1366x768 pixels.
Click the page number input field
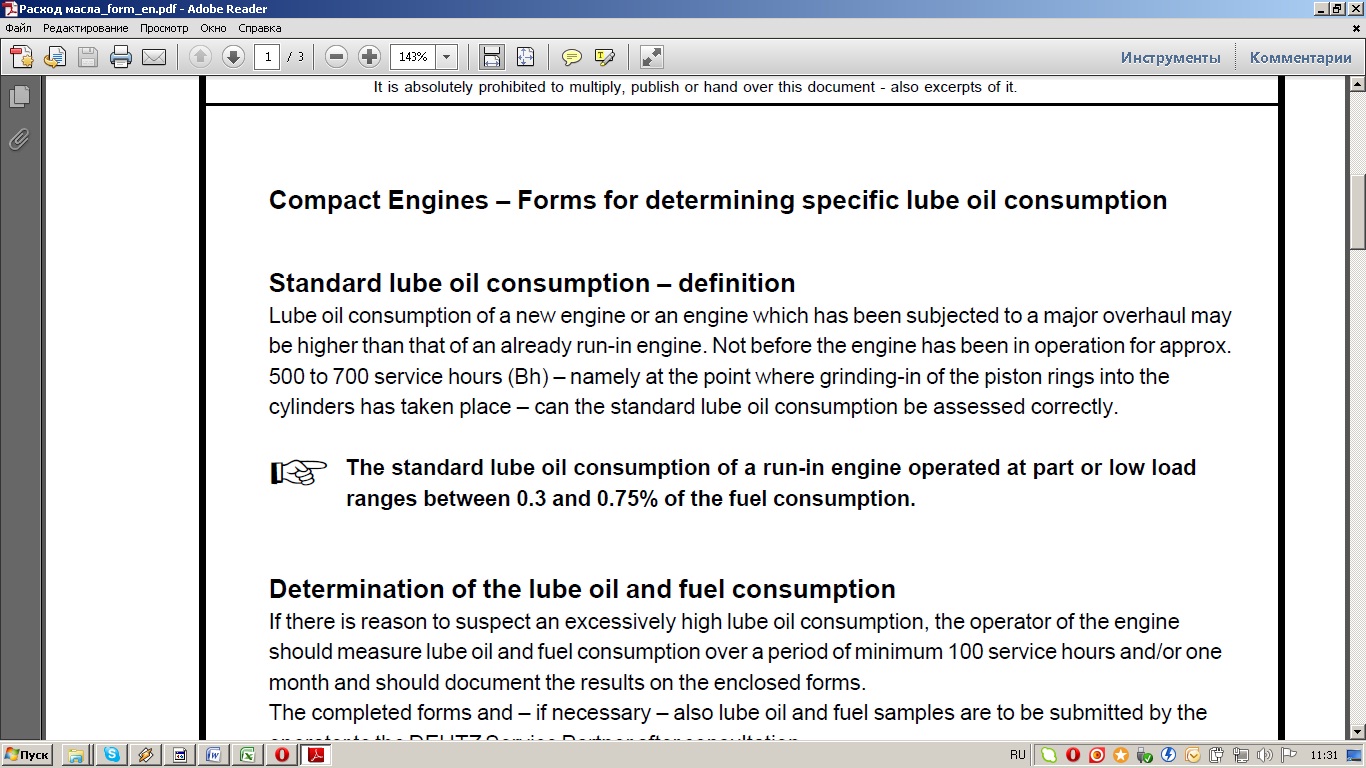click(267, 57)
